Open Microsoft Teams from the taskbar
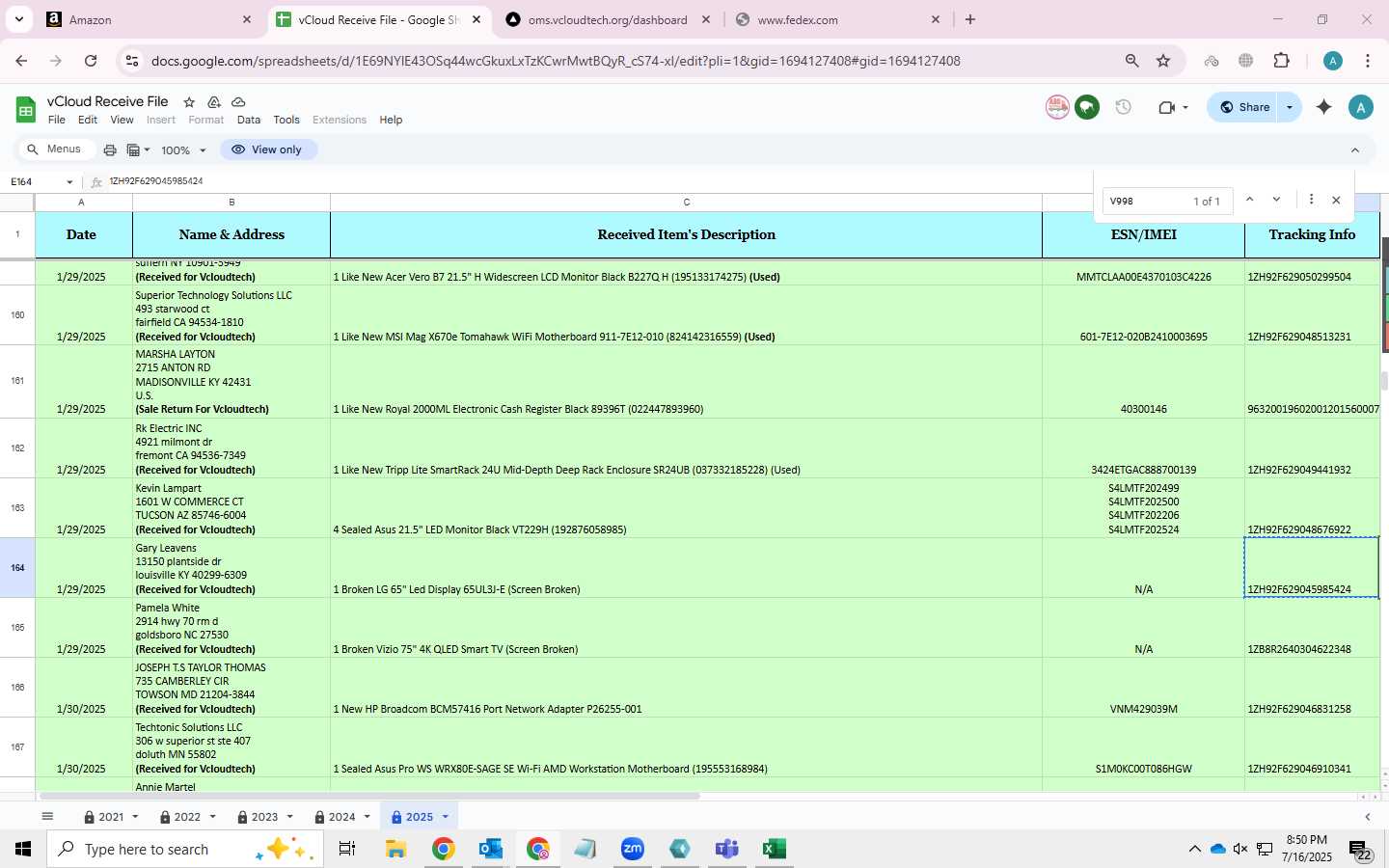Screen dimensions: 1389x868 (x=726, y=849)
